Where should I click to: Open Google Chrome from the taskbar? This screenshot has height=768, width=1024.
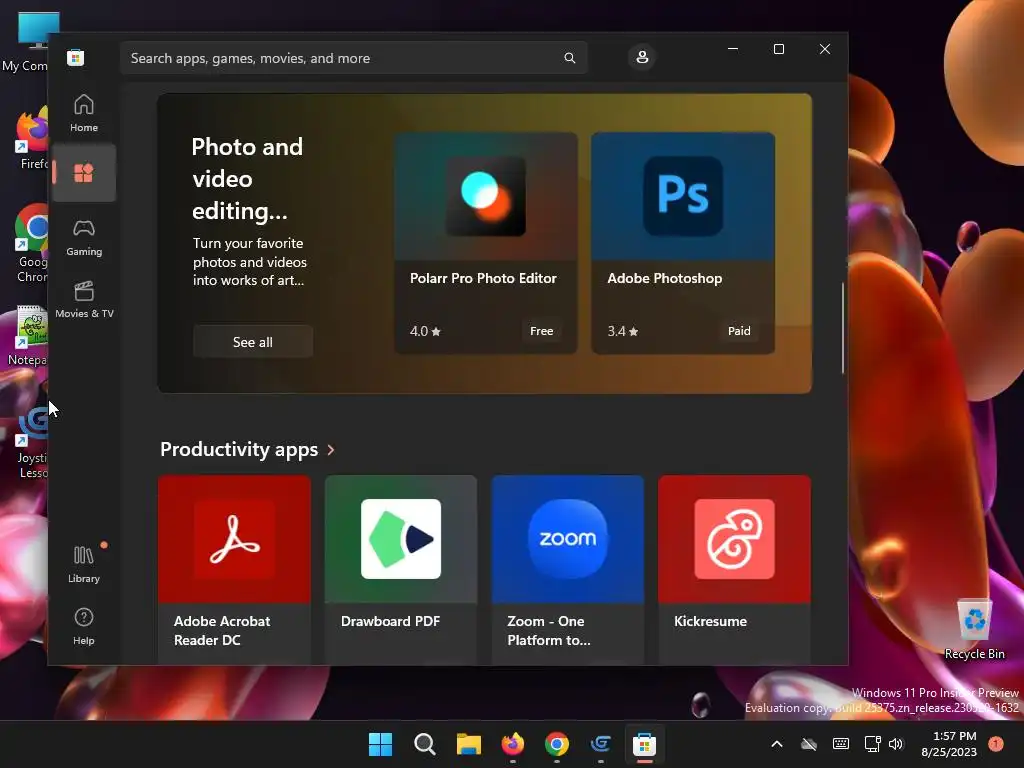click(556, 744)
